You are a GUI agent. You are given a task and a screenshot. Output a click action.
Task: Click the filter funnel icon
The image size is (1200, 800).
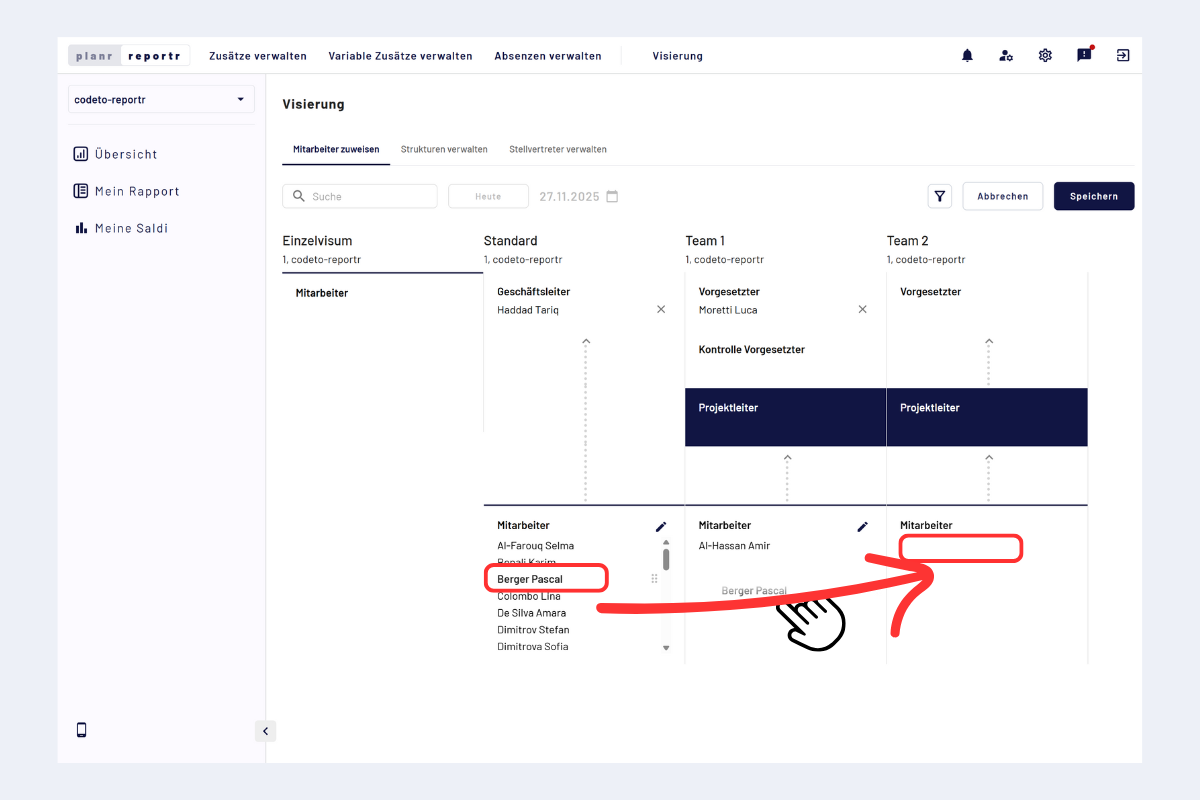tap(940, 197)
